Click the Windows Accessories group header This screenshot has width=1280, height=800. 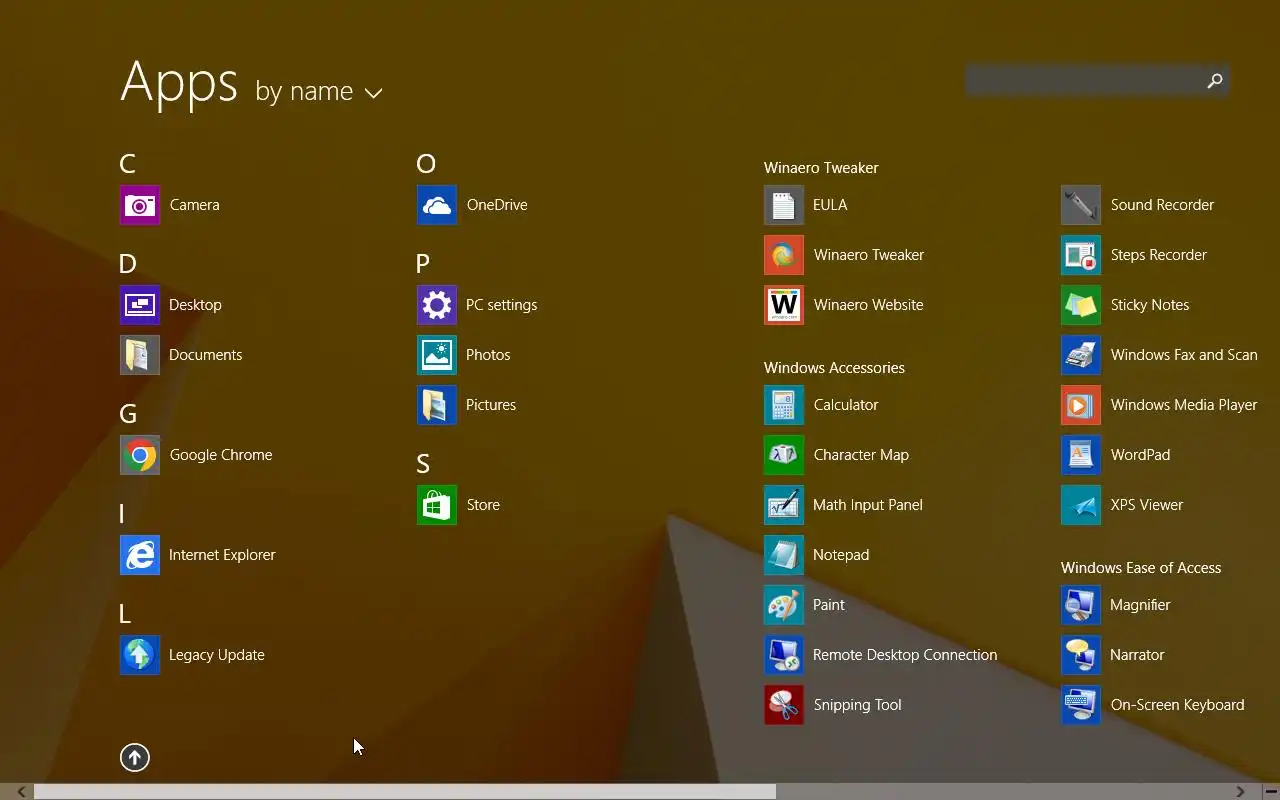(x=834, y=368)
